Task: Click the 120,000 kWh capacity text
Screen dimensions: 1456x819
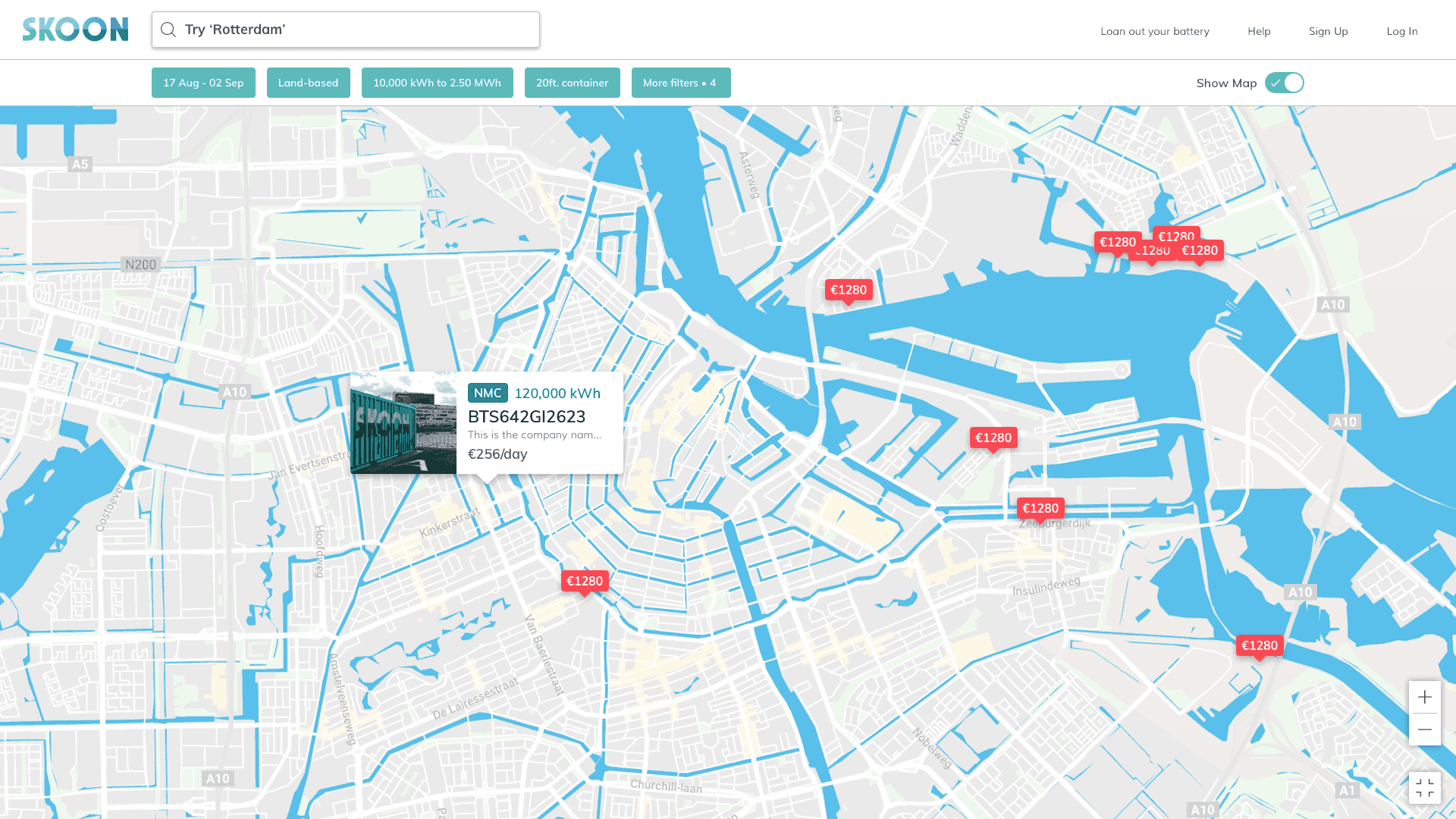Action: pyautogui.click(x=557, y=393)
